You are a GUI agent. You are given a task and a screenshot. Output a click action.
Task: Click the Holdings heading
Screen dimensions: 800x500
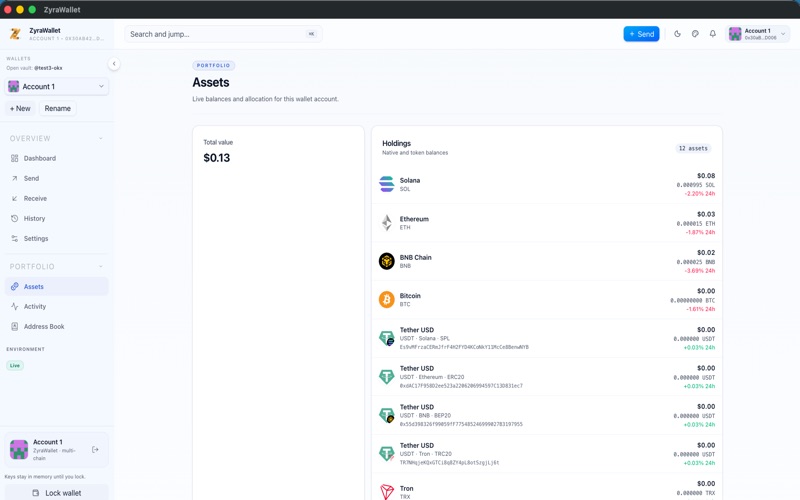396,143
